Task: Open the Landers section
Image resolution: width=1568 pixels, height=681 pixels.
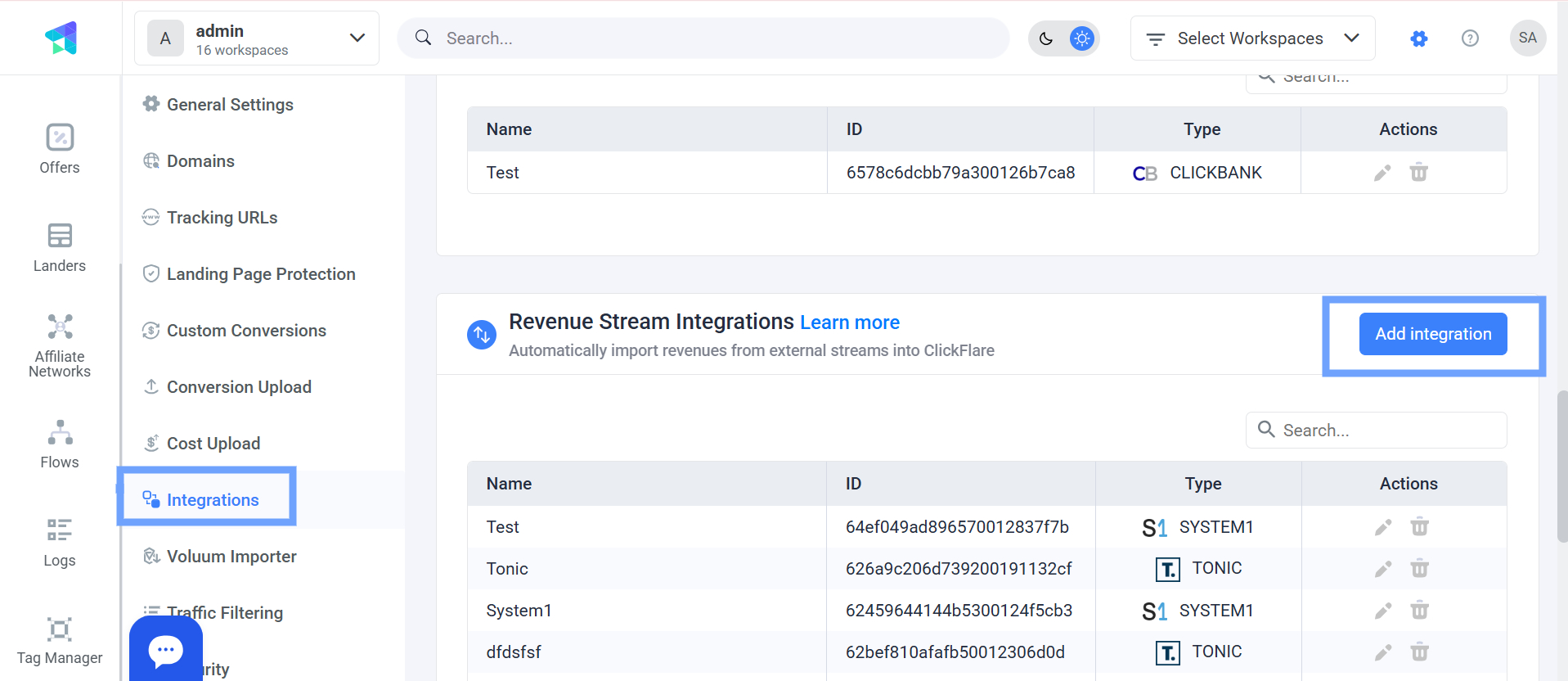Action: tap(60, 247)
